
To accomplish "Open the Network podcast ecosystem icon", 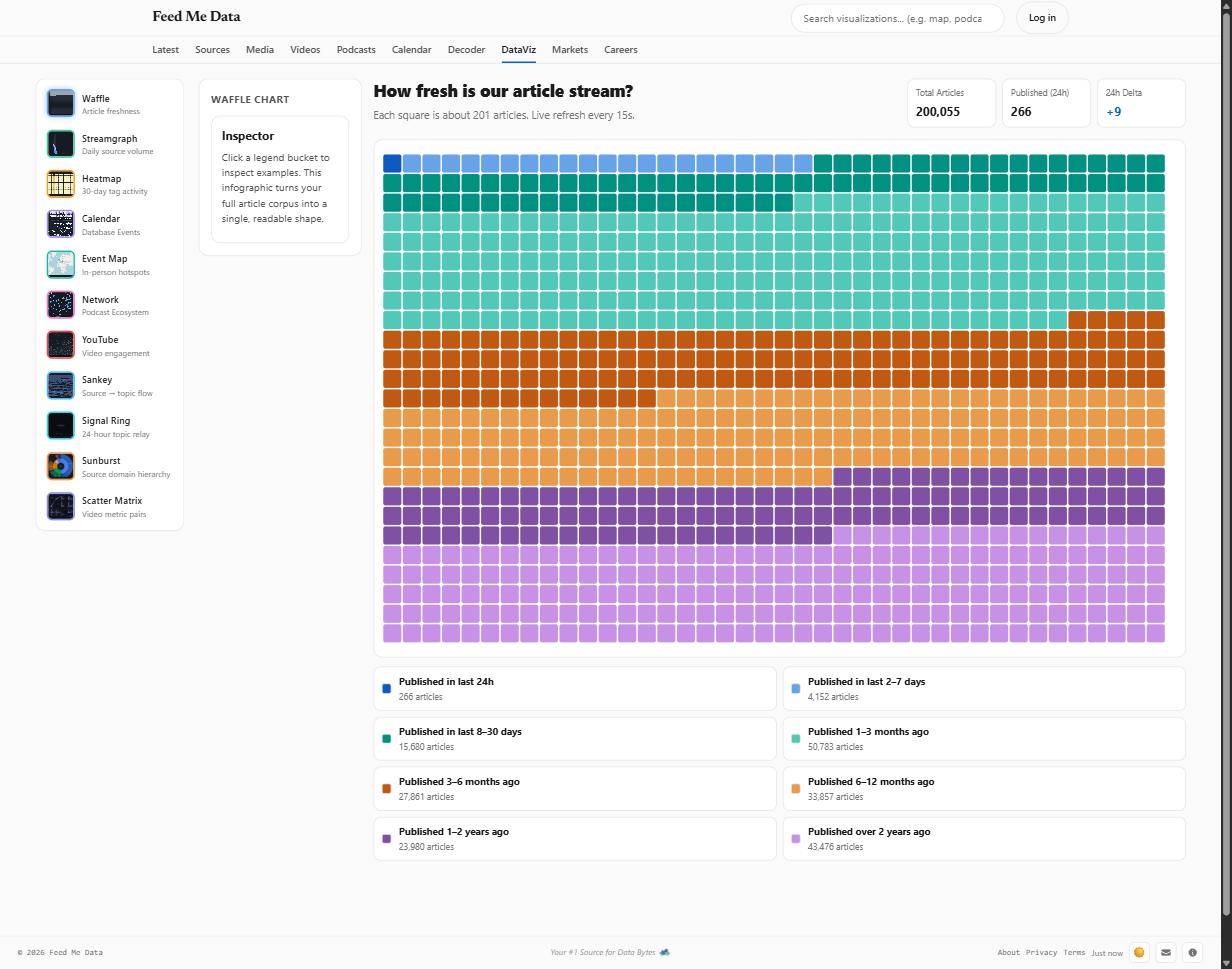I will click(x=60, y=304).
